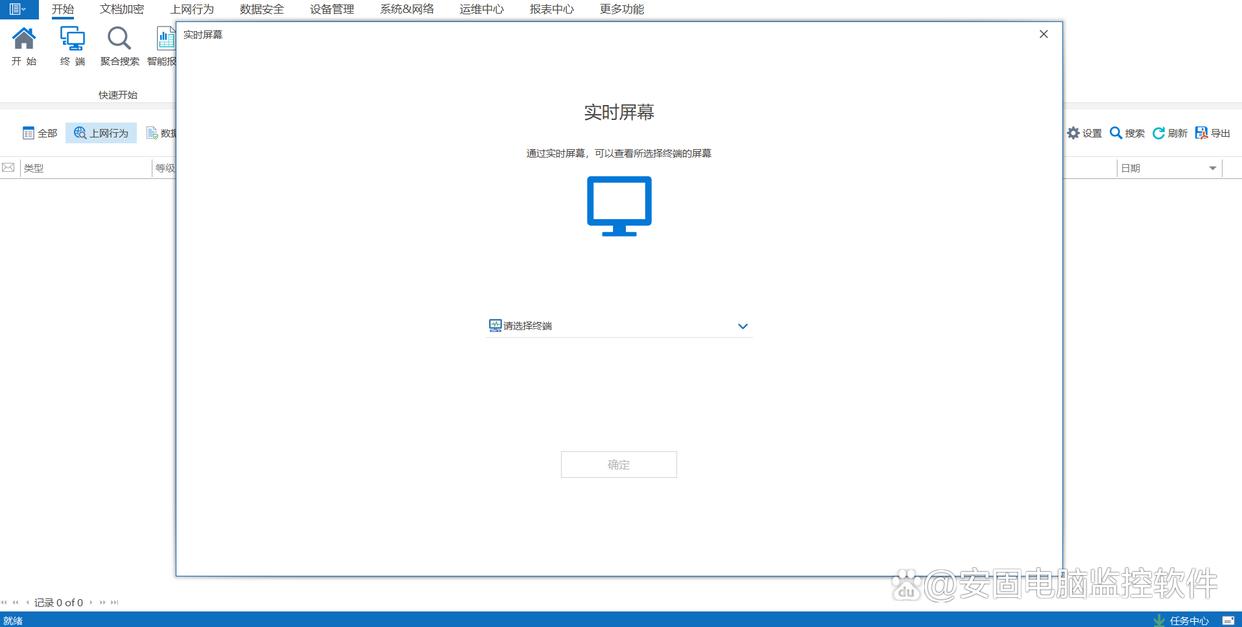This screenshot has height=627, width=1242.
Task: Switch to the 上网行为 ribbon tab
Action: click(x=192, y=9)
